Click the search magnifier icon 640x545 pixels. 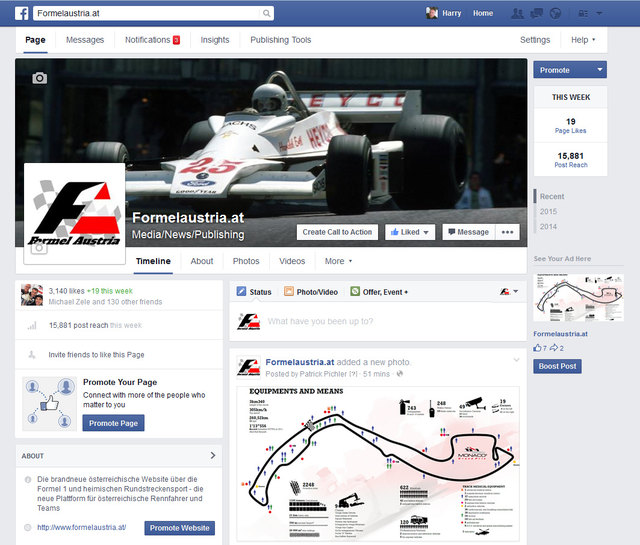pyautogui.click(x=267, y=14)
